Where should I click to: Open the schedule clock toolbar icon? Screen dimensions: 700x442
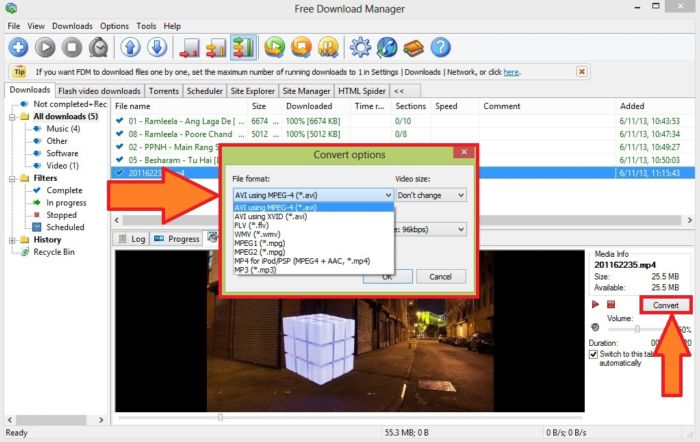coord(98,47)
